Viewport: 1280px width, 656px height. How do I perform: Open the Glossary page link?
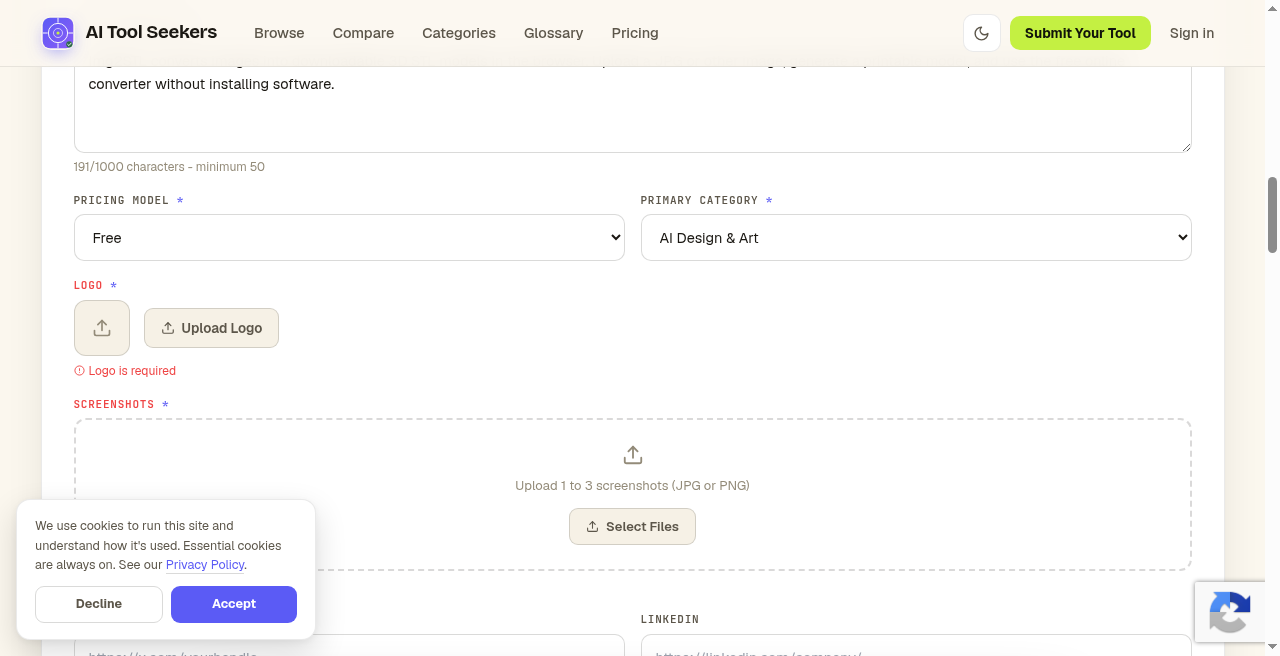(x=553, y=33)
